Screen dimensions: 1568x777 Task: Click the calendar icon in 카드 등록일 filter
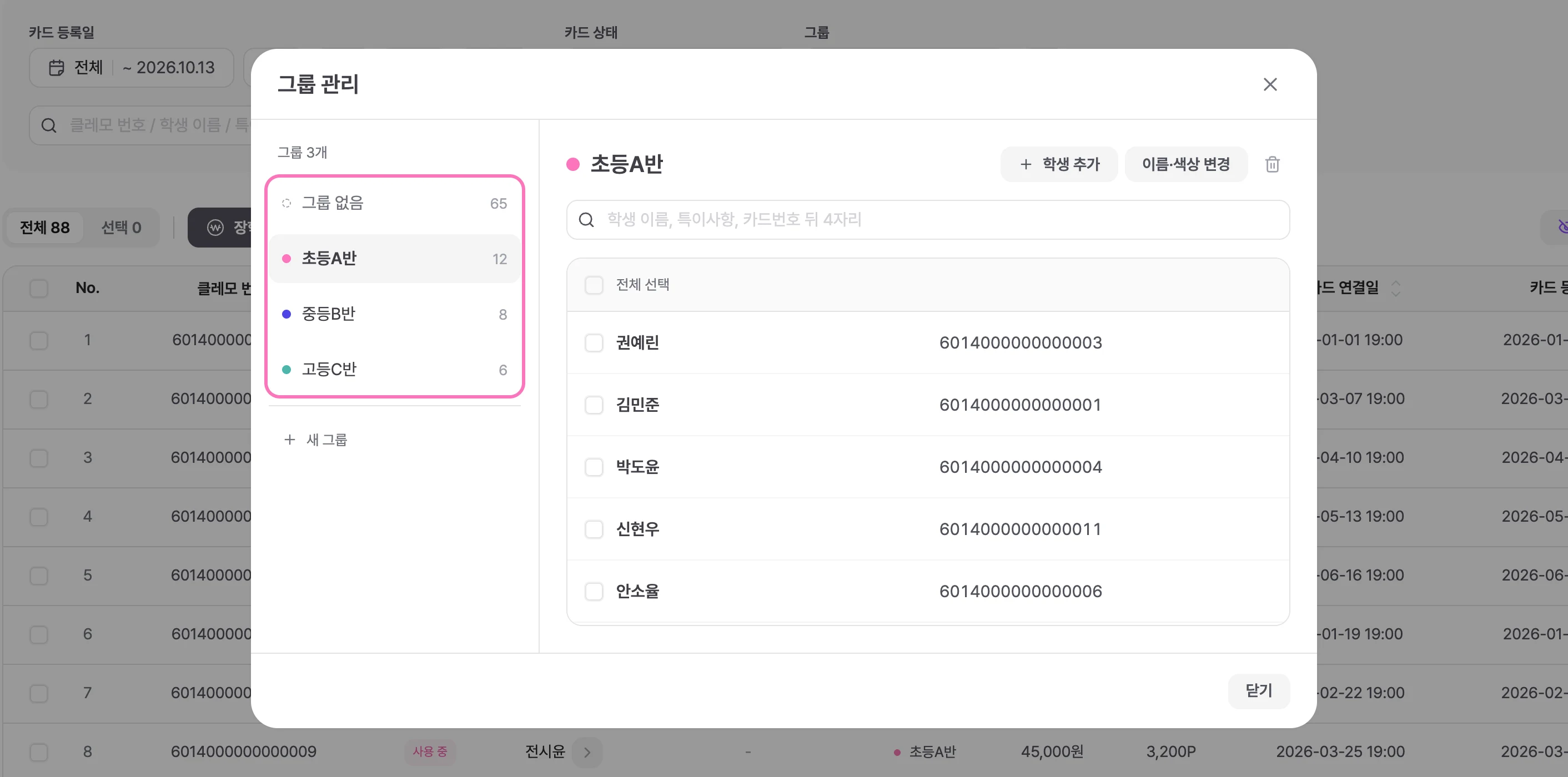point(57,68)
